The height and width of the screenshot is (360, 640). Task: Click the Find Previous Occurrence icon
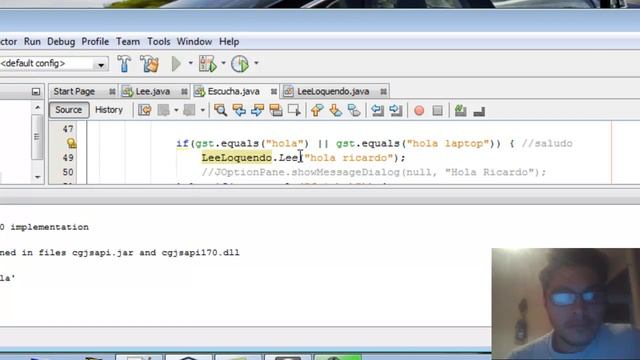[x=239, y=110]
